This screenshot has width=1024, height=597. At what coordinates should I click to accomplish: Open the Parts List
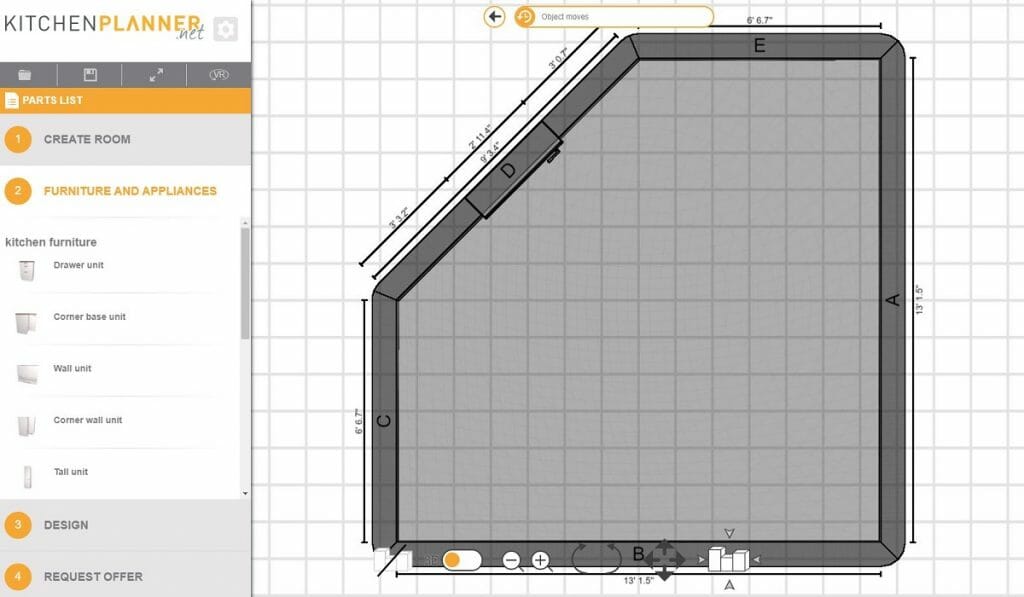coord(56,100)
